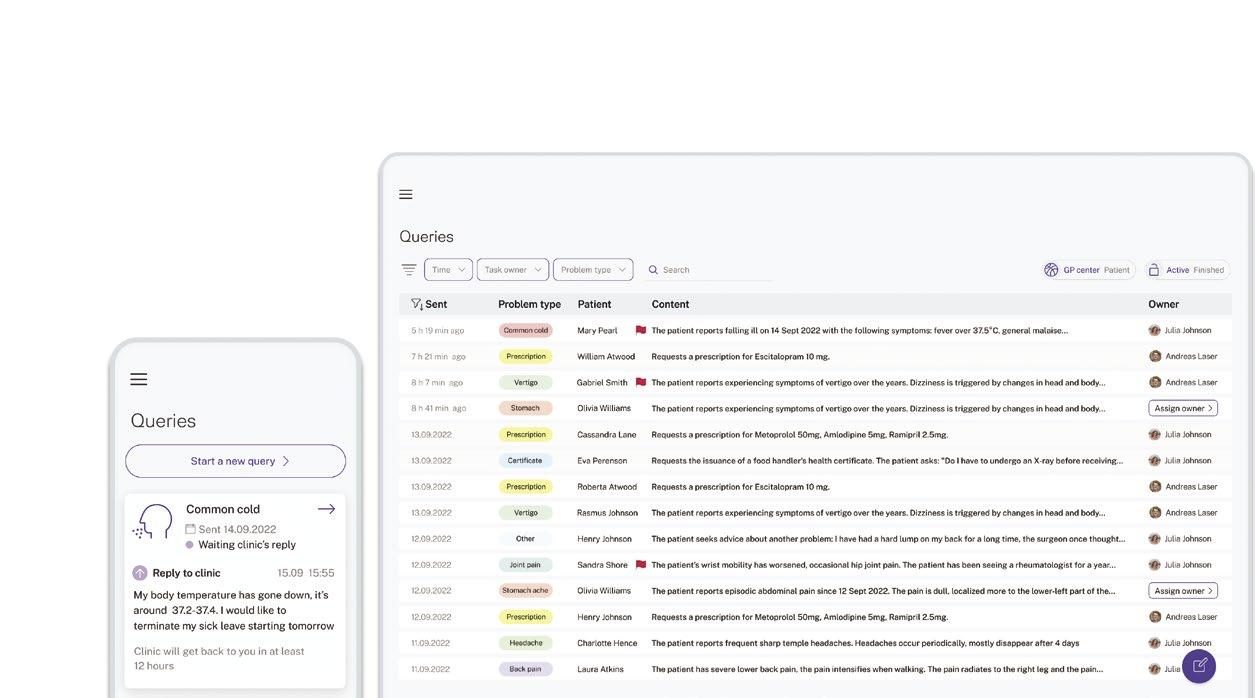
Task: Click the Queries heading on tablet
Action: point(427,237)
